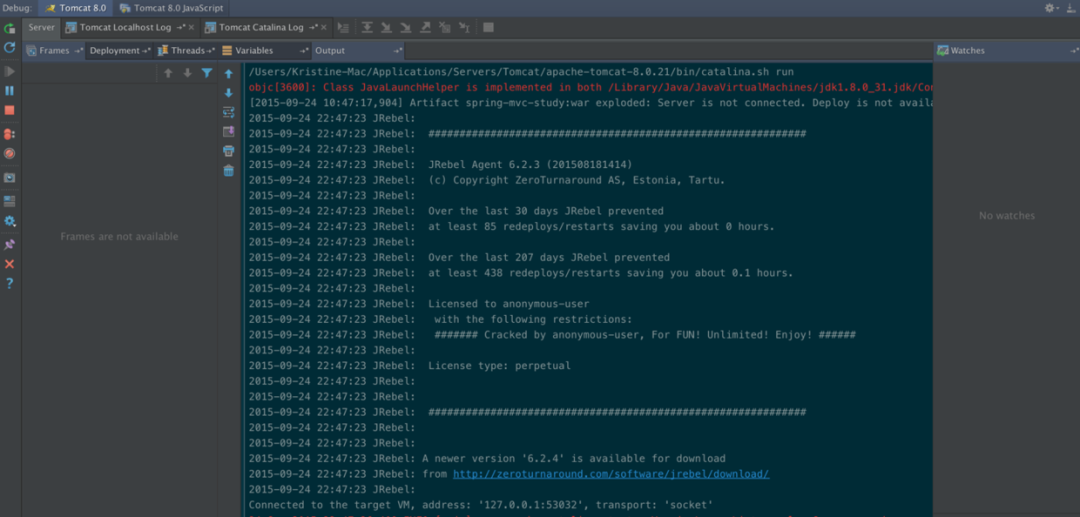Open the debugger settings gear dropdown
This screenshot has width=1080, height=517.
(x=9, y=222)
